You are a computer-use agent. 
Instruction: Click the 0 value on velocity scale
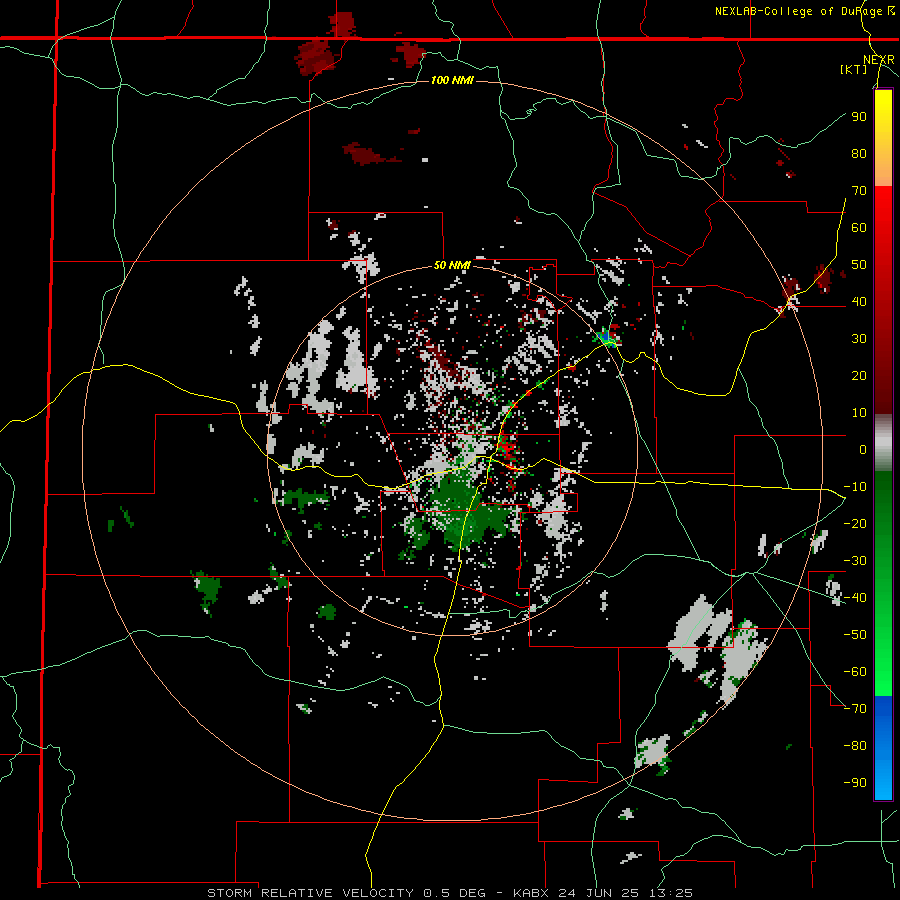pyautogui.click(x=863, y=449)
